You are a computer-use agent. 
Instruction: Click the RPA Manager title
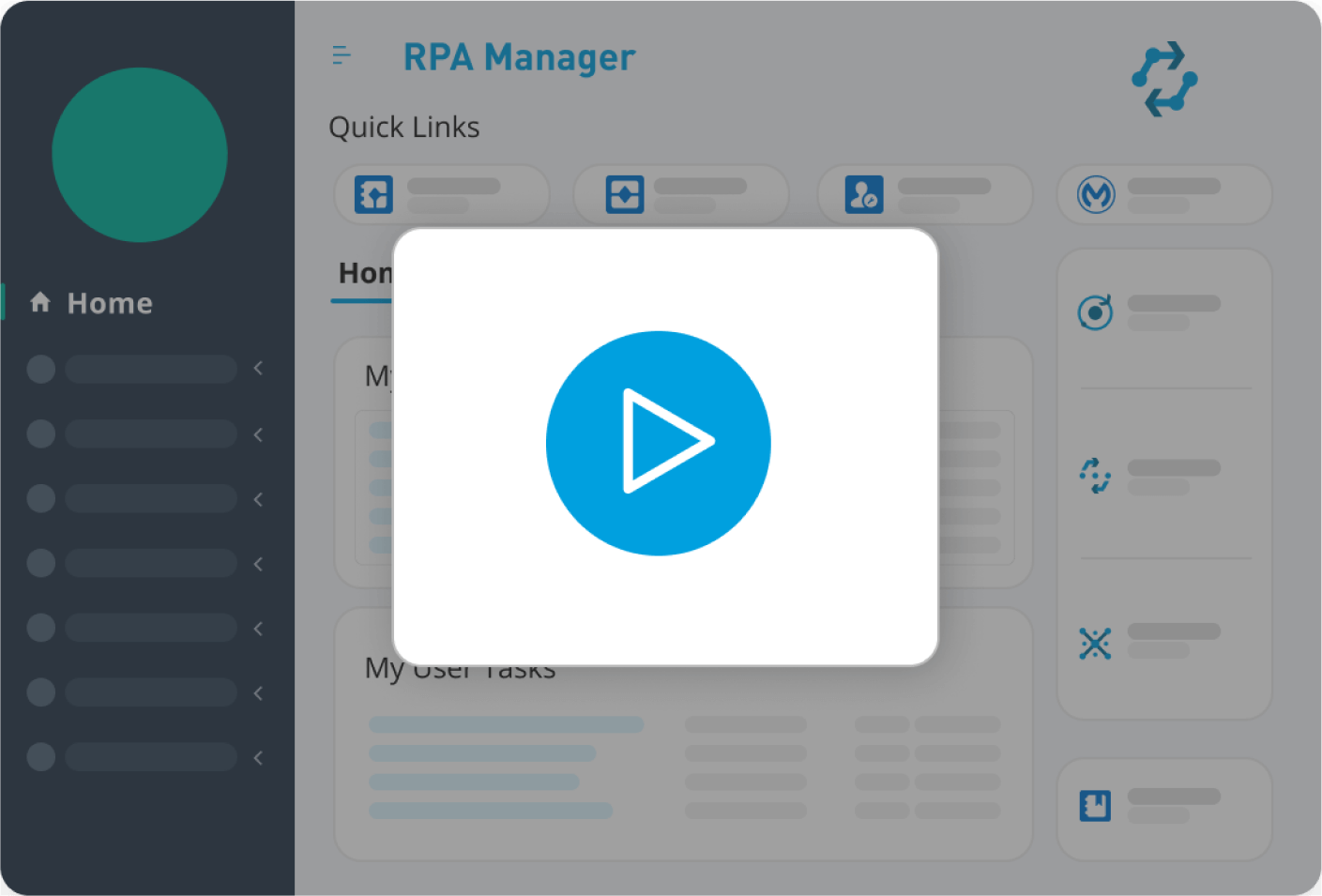pyautogui.click(x=519, y=57)
